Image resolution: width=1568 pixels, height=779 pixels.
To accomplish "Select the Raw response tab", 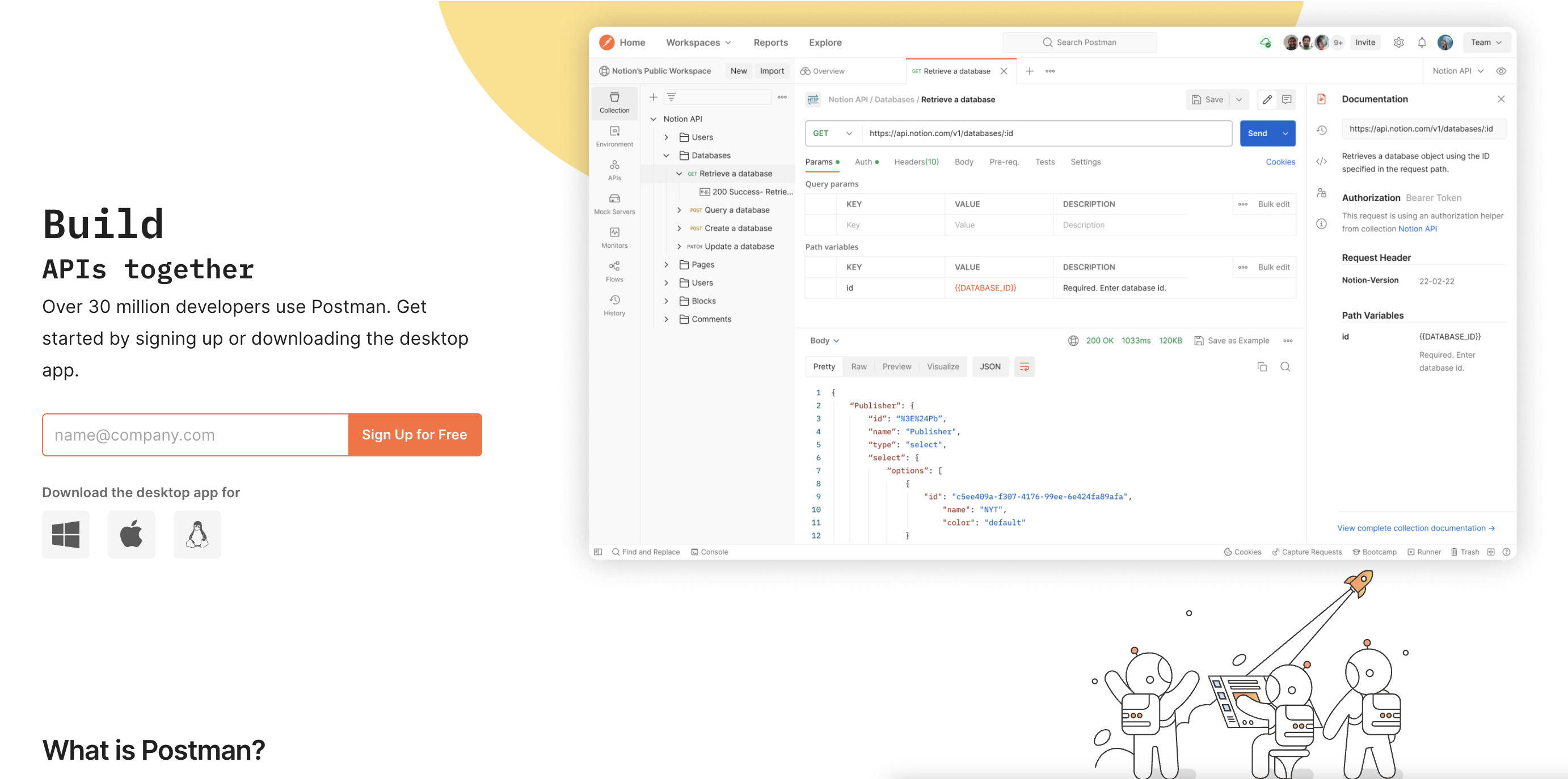I will 858,367.
